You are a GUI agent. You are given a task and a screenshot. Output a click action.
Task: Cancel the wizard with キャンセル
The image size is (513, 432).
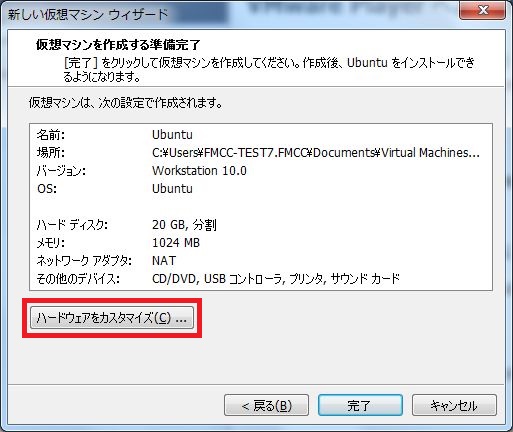tap(454, 405)
